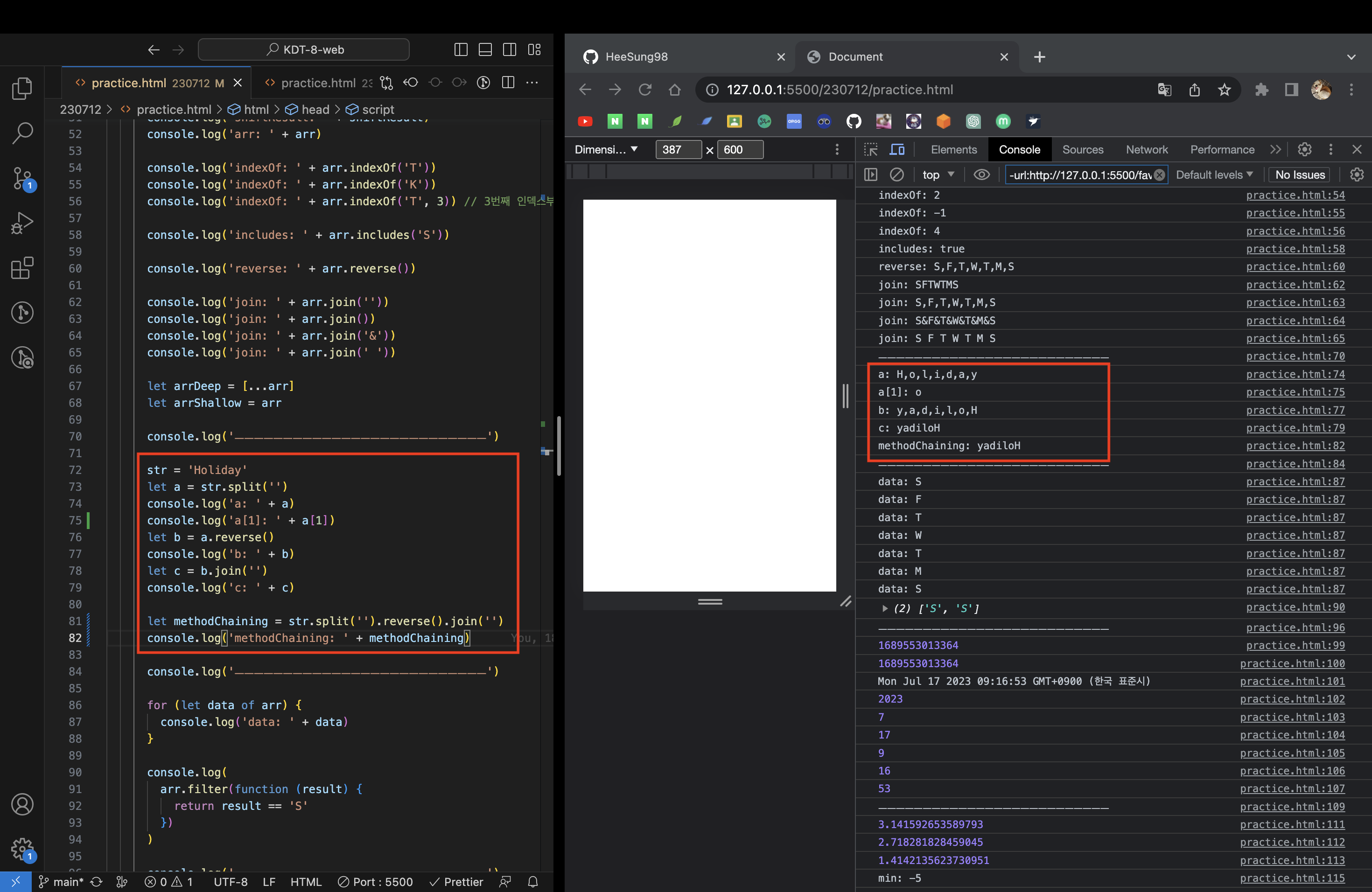Screen dimensions: 1372x892
Task: Switch to Sources tab in DevTools
Action: point(1083,149)
